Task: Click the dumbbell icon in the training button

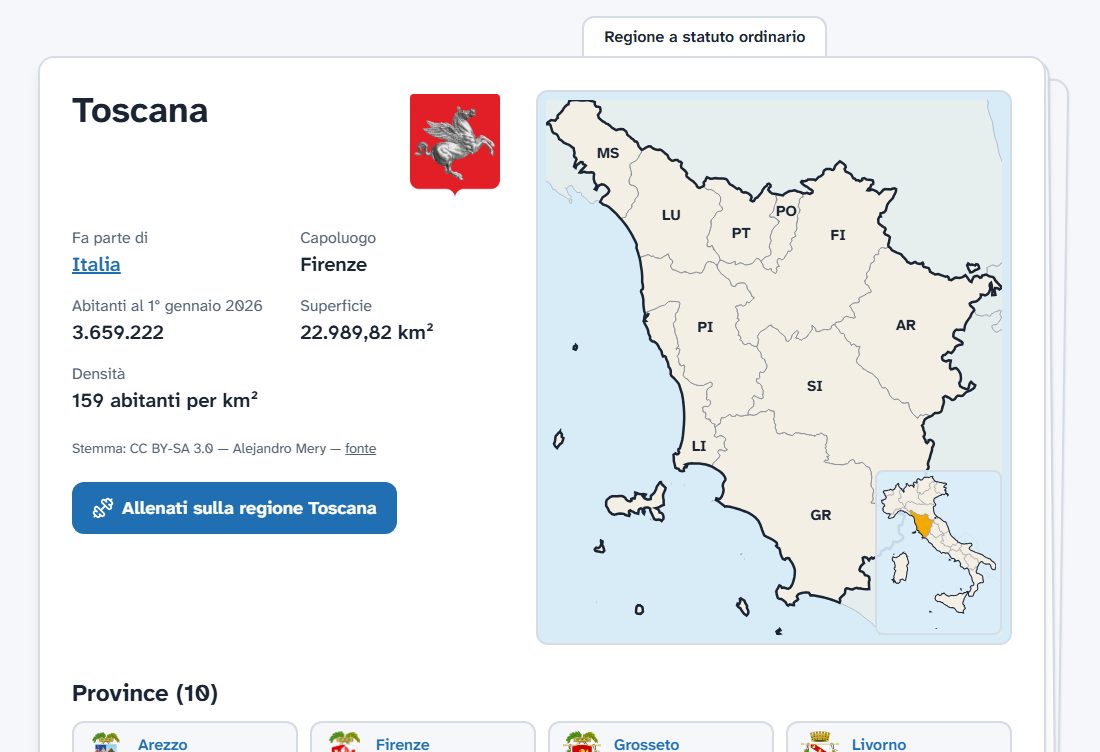Action: [102, 508]
